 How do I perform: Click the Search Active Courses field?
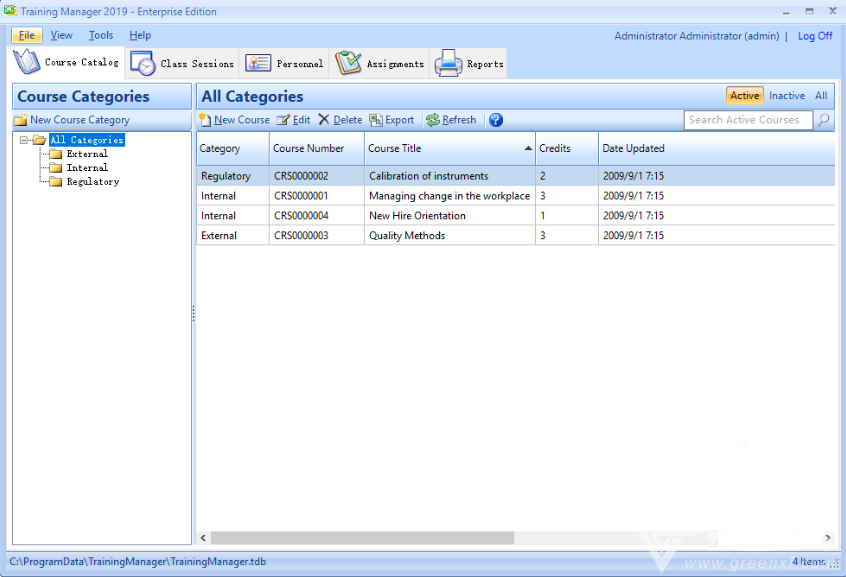pyautogui.click(x=748, y=120)
